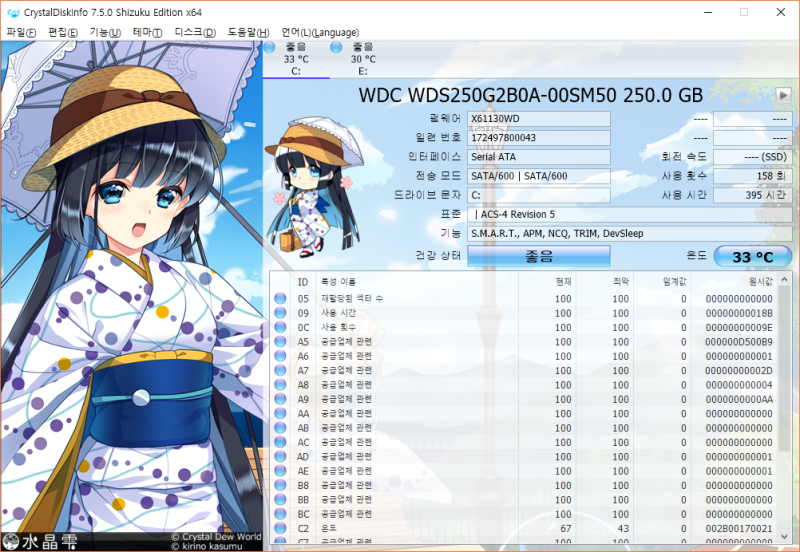
Task: Click the status orb for attribute AE
Action: click(x=280, y=470)
